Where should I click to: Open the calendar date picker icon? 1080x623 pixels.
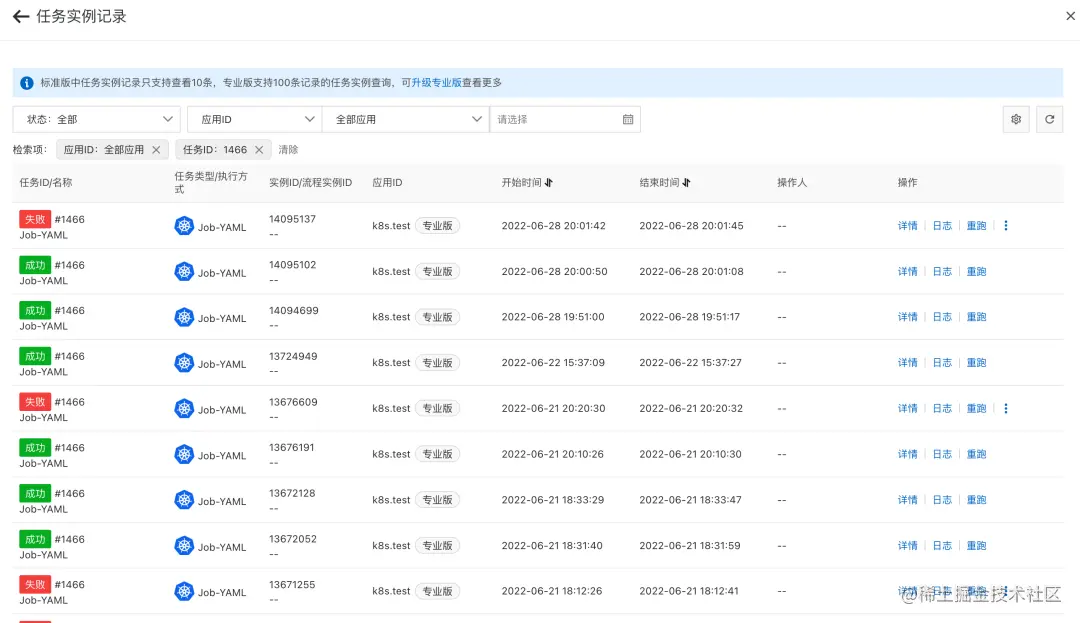click(x=627, y=119)
